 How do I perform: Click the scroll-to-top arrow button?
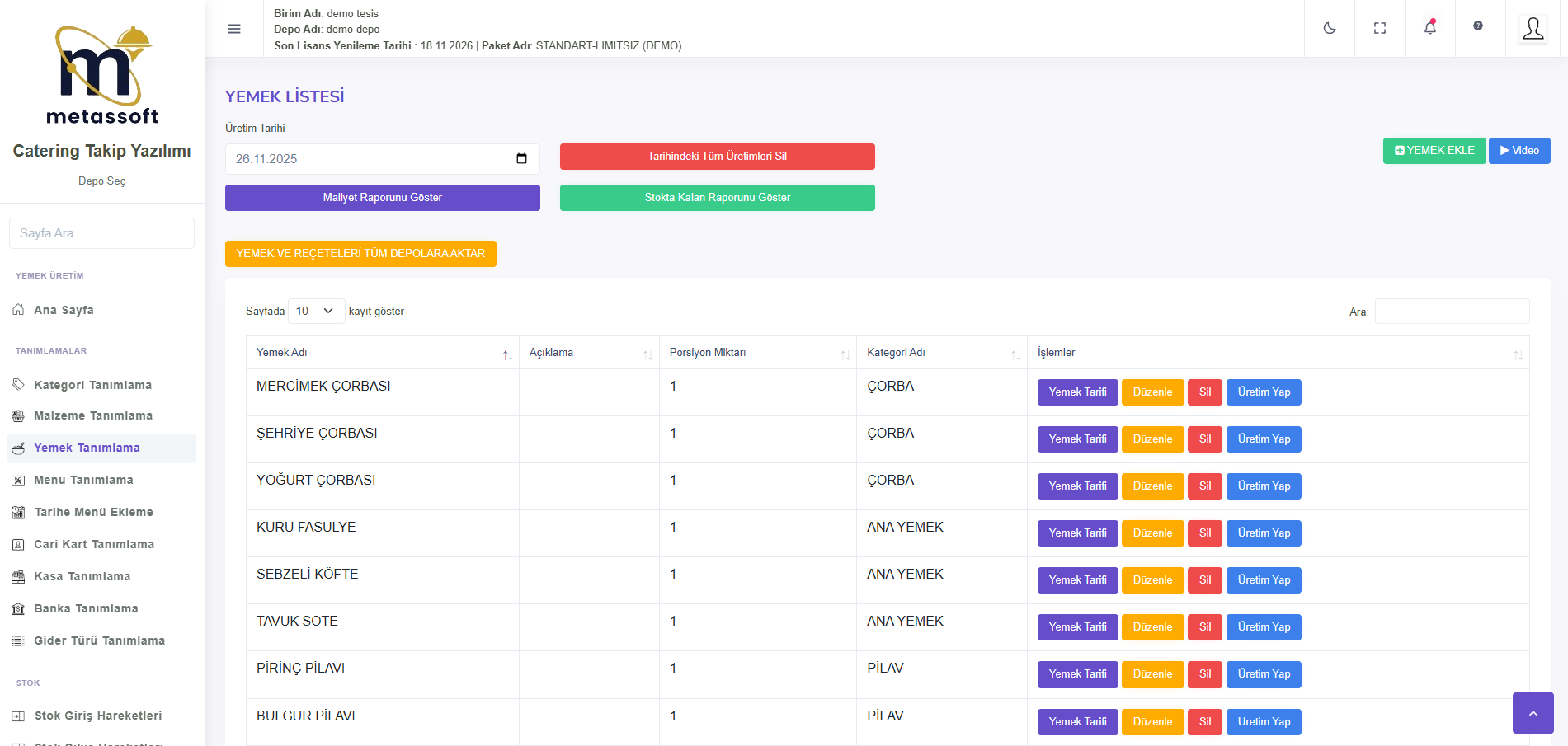coord(1533,713)
